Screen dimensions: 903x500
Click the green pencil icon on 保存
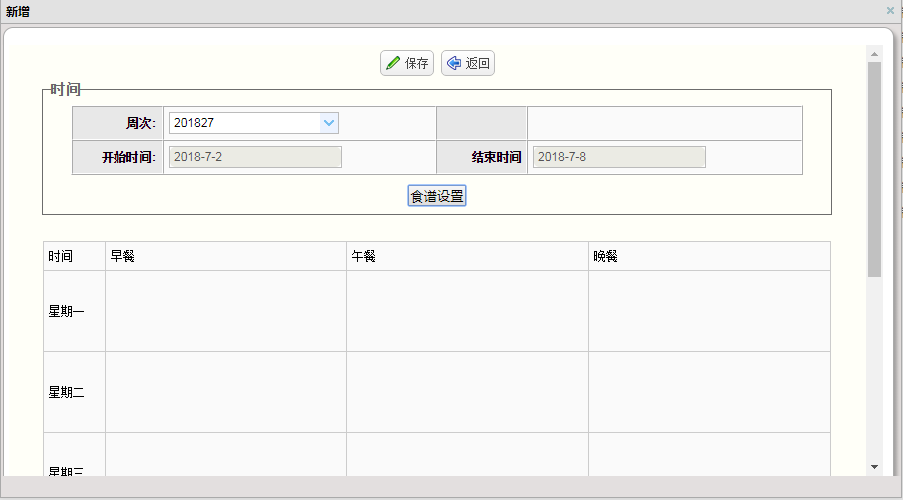[x=393, y=63]
